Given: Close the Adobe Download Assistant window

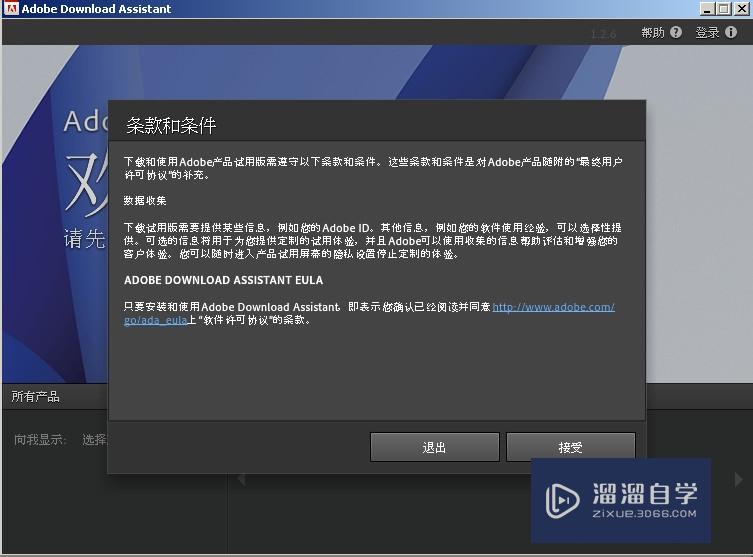Looking at the screenshot, I should click(741, 9).
